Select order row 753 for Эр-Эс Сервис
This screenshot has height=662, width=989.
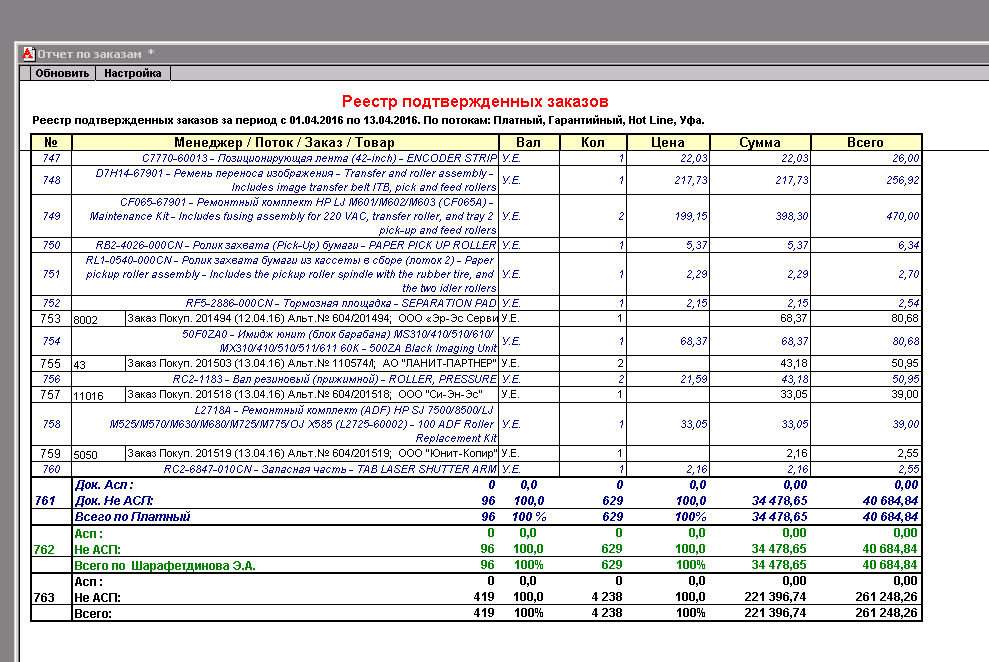(x=310, y=318)
